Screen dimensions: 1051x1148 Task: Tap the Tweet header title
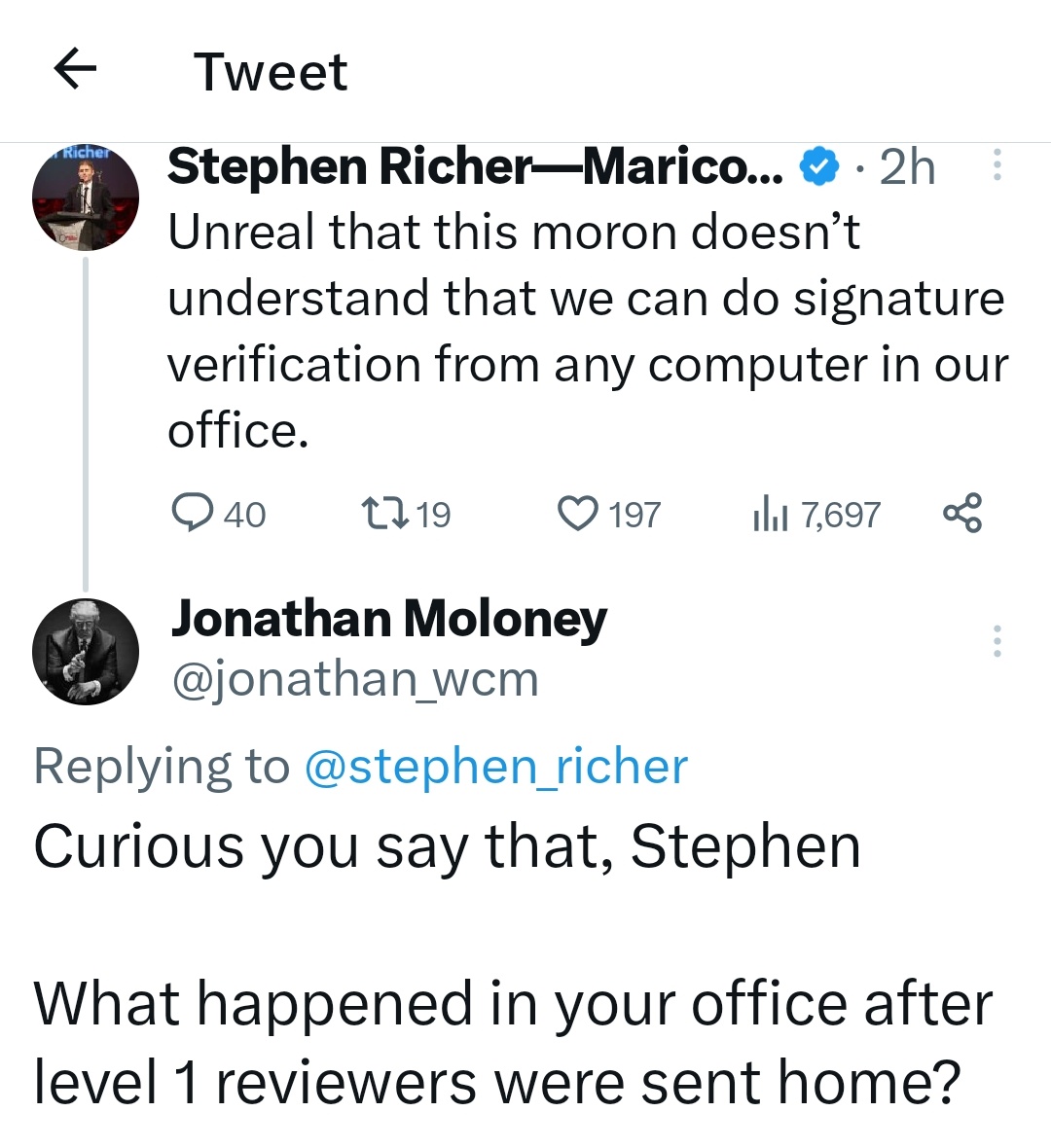[271, 72]
